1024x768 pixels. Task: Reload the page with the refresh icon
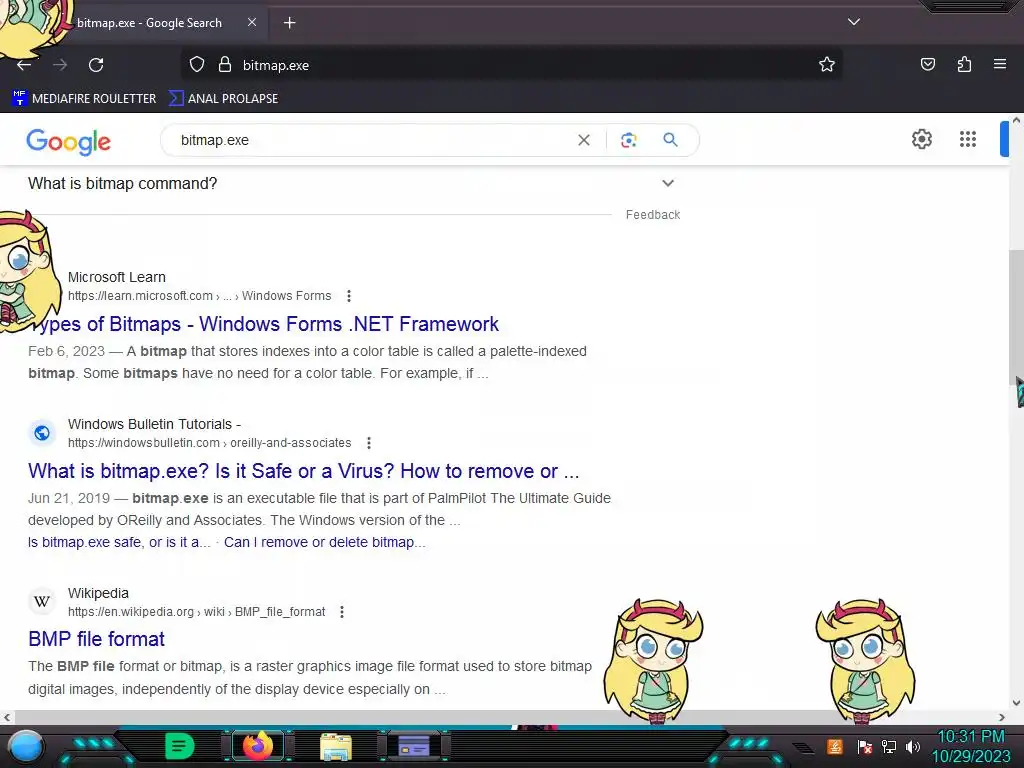click(96, 65)
